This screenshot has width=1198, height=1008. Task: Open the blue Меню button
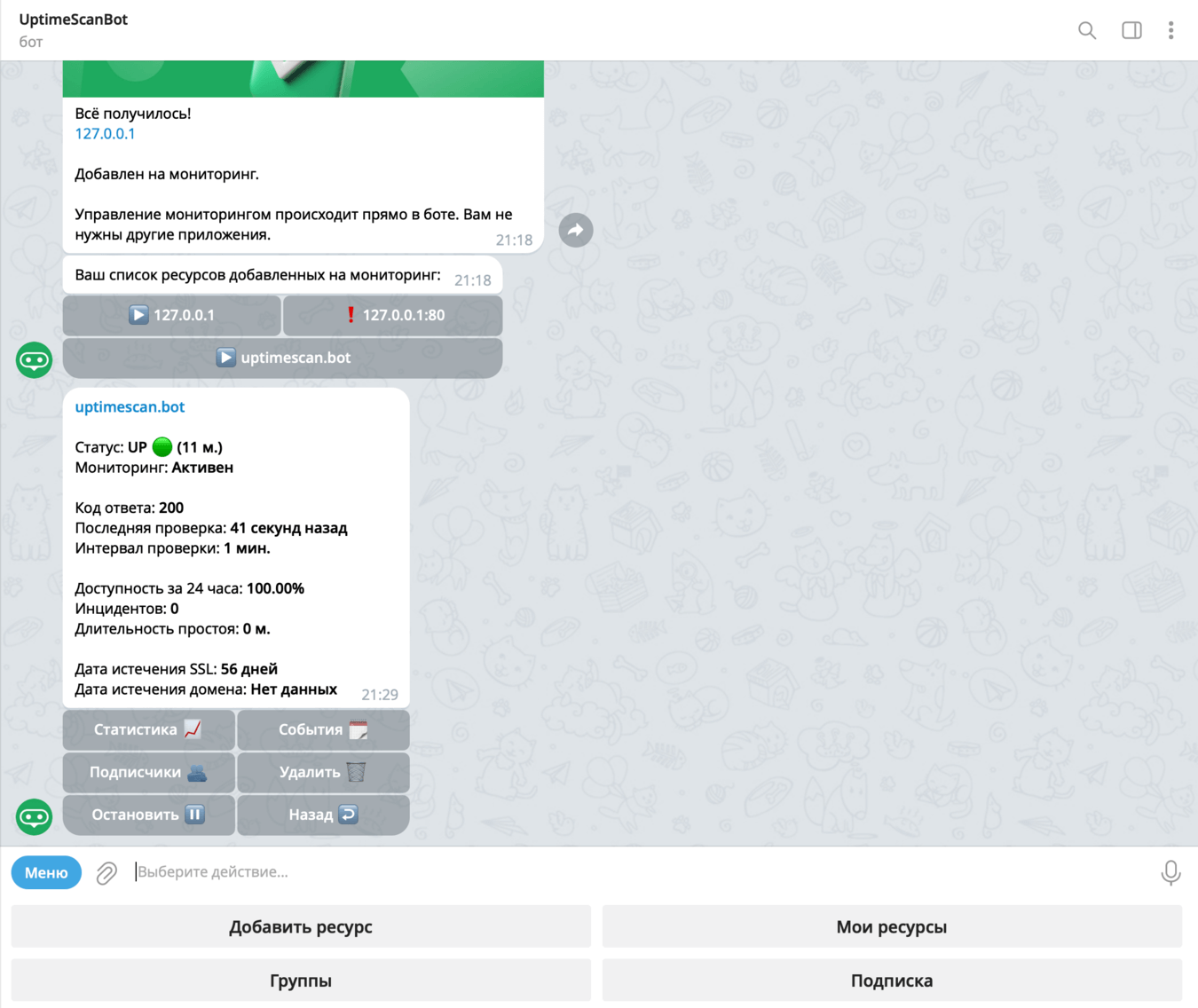point(46,873)
